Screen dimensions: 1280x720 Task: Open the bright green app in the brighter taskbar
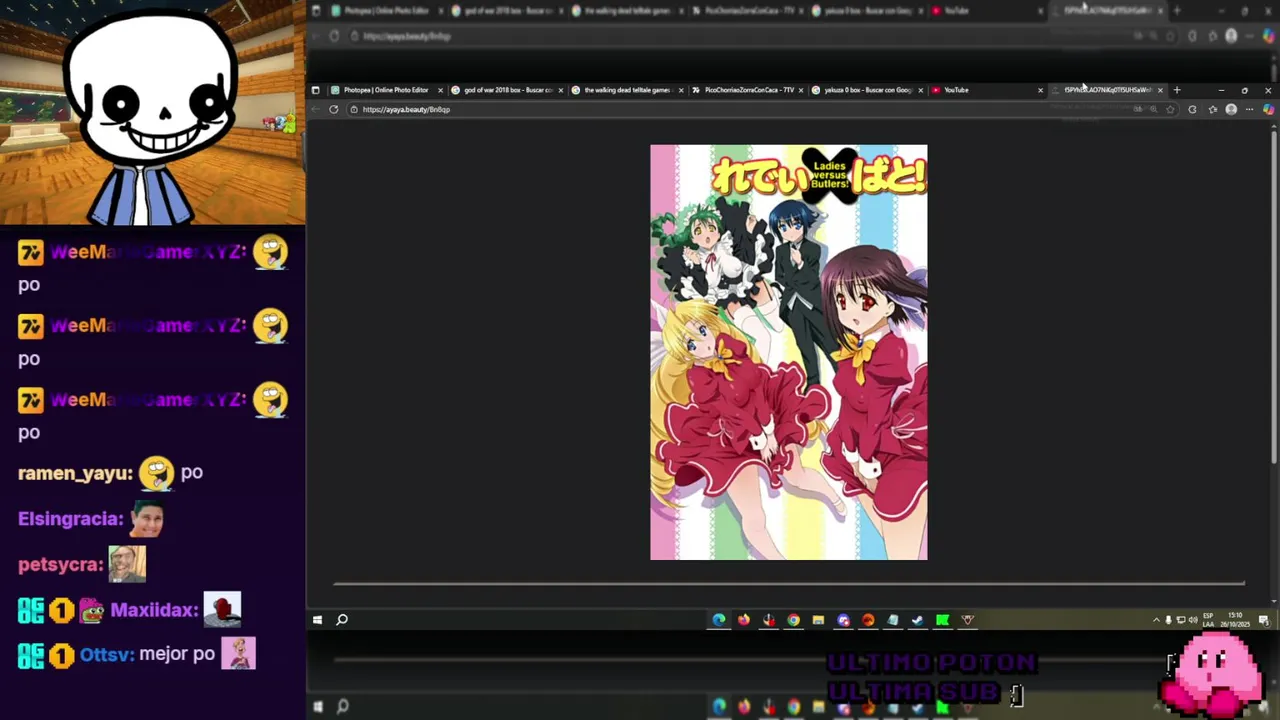pos(942,620)
